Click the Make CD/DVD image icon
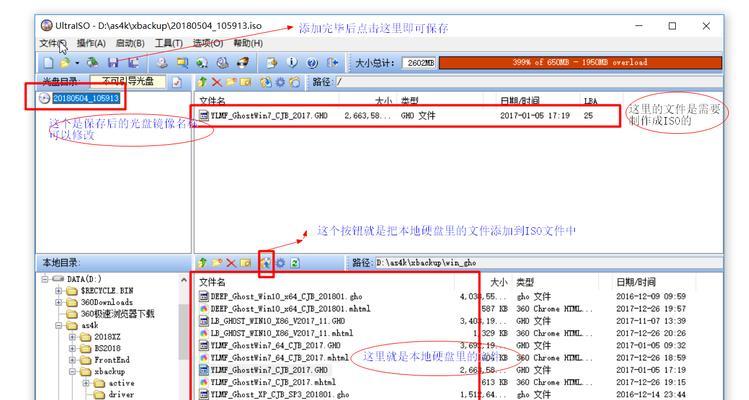 click(162, 63)
